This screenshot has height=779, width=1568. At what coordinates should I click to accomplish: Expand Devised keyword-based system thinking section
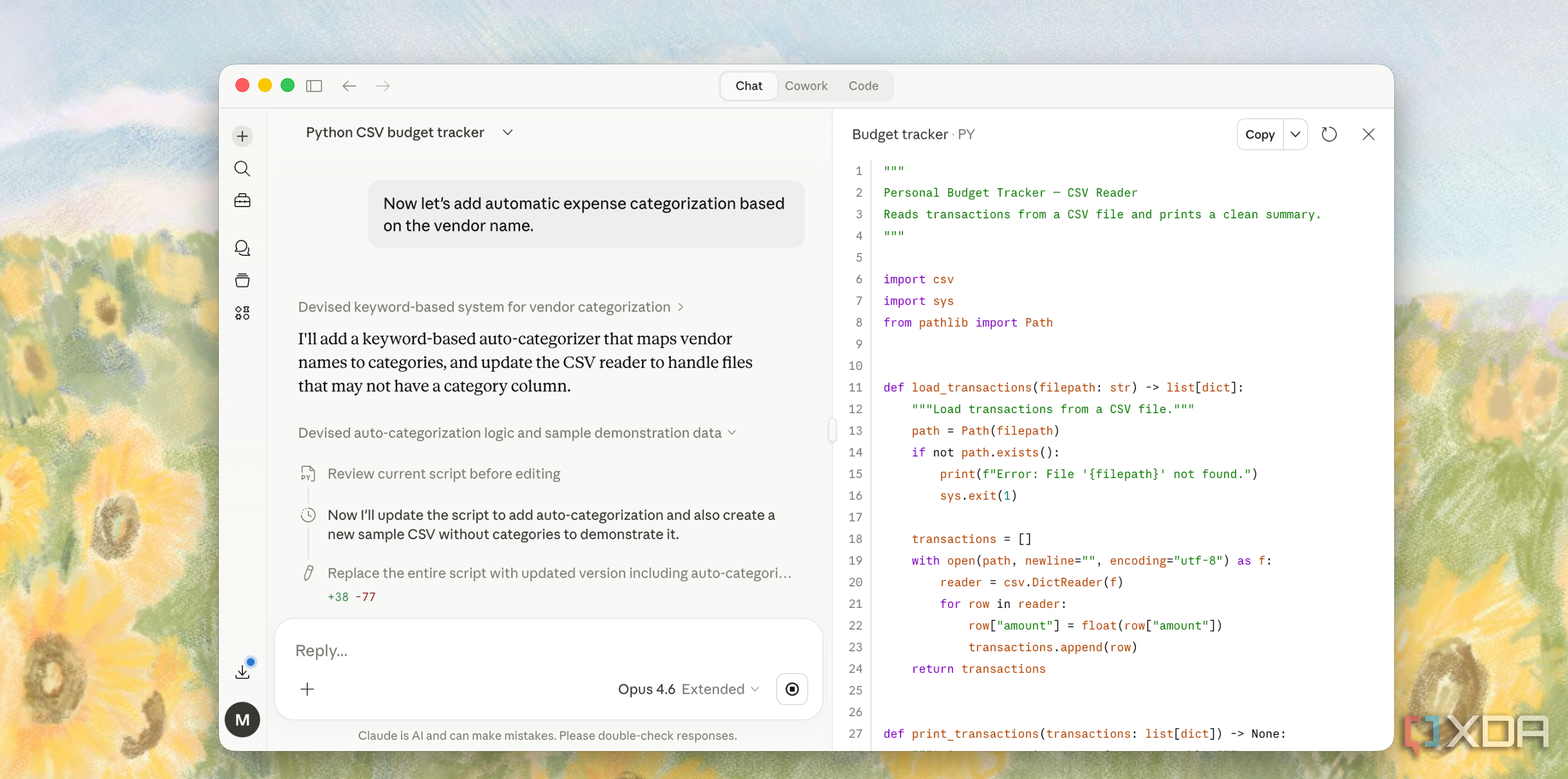491,307
